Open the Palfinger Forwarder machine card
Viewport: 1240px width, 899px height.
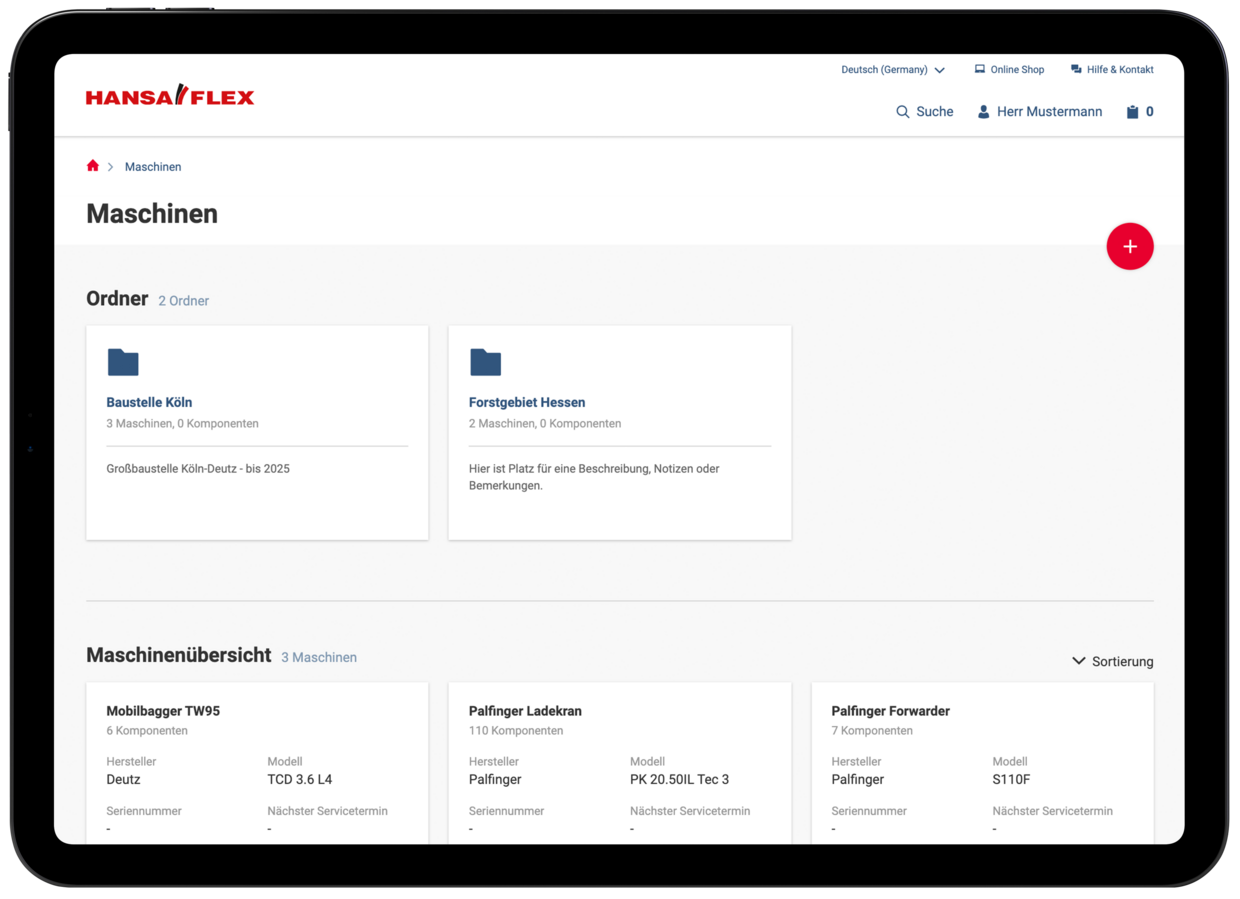tap(982, 763)
